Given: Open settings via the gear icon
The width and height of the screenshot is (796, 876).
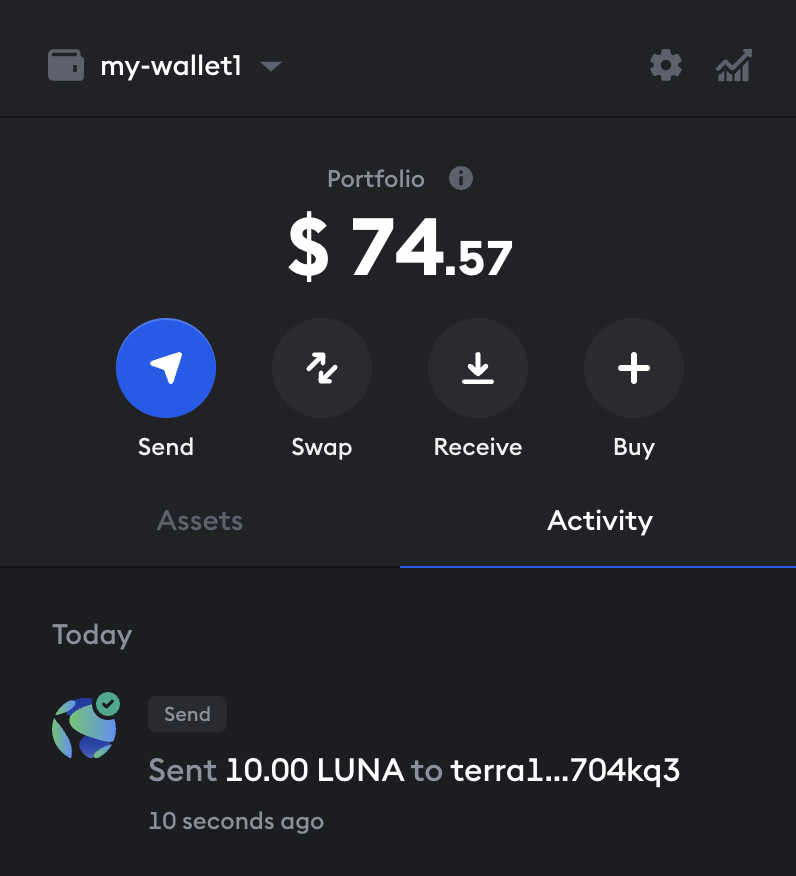Looking at the screenshot, I should (x=666, y=67).
